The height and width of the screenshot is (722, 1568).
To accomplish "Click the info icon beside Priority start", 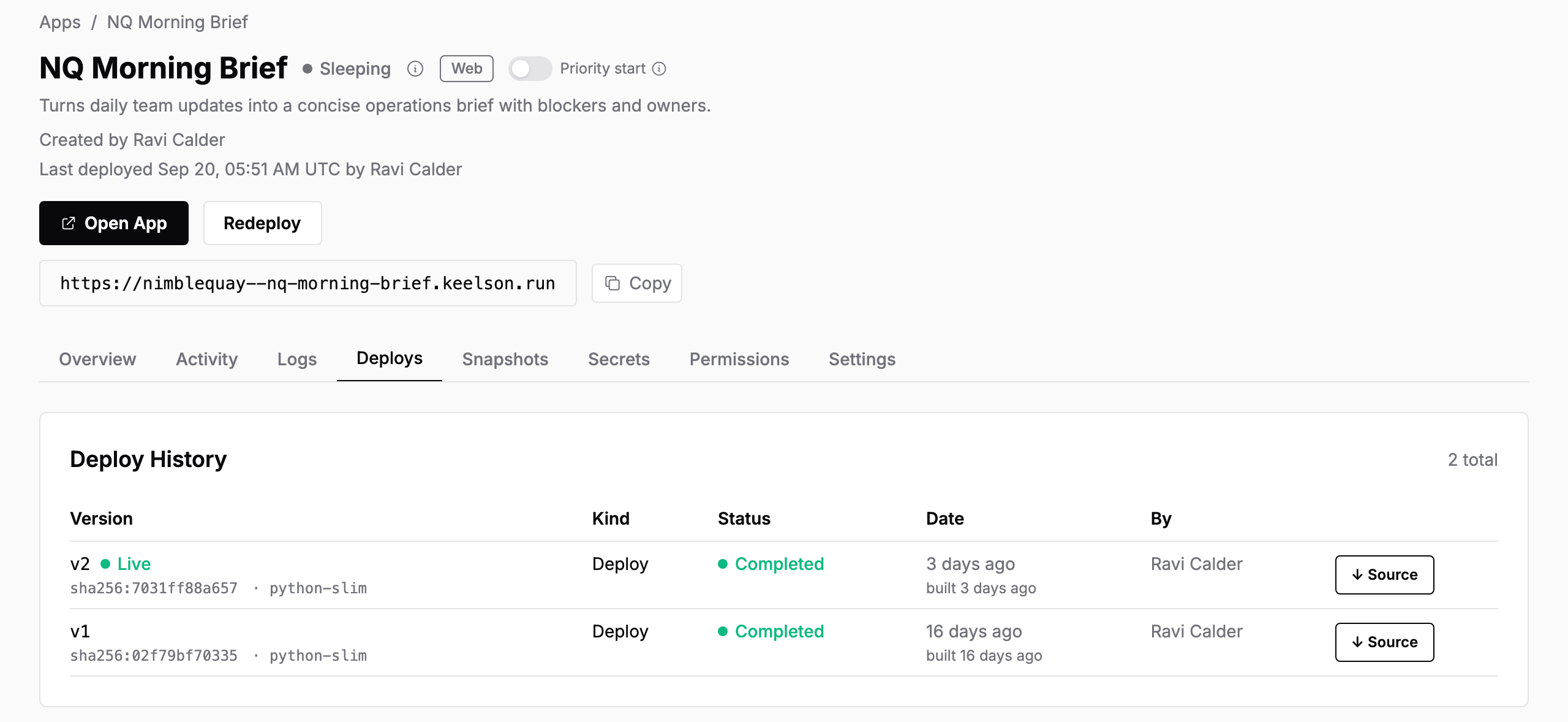I will (659, 69).
